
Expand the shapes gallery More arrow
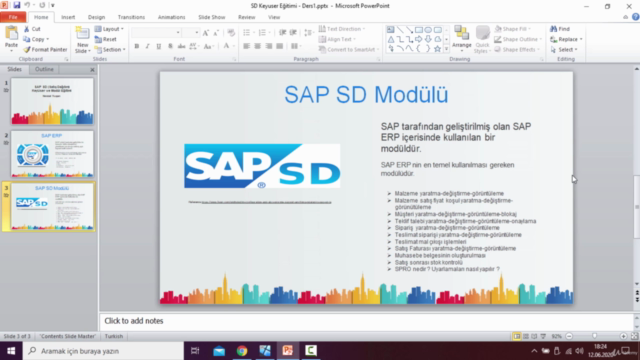tap(446, 49)
